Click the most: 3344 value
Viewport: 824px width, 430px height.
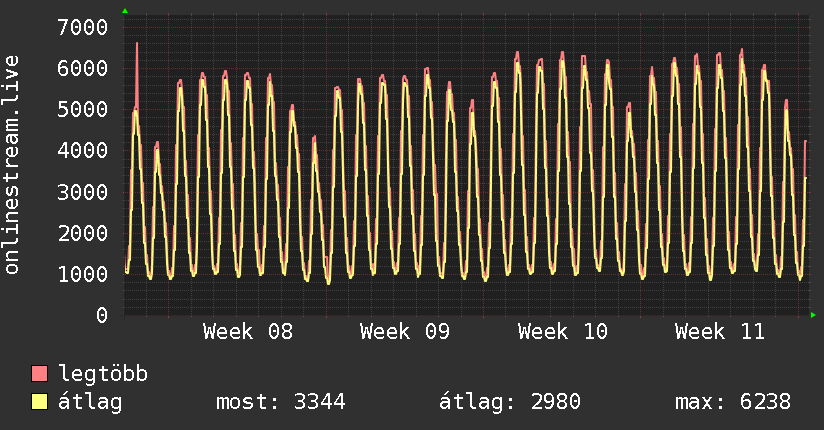(x=281, y=402)
